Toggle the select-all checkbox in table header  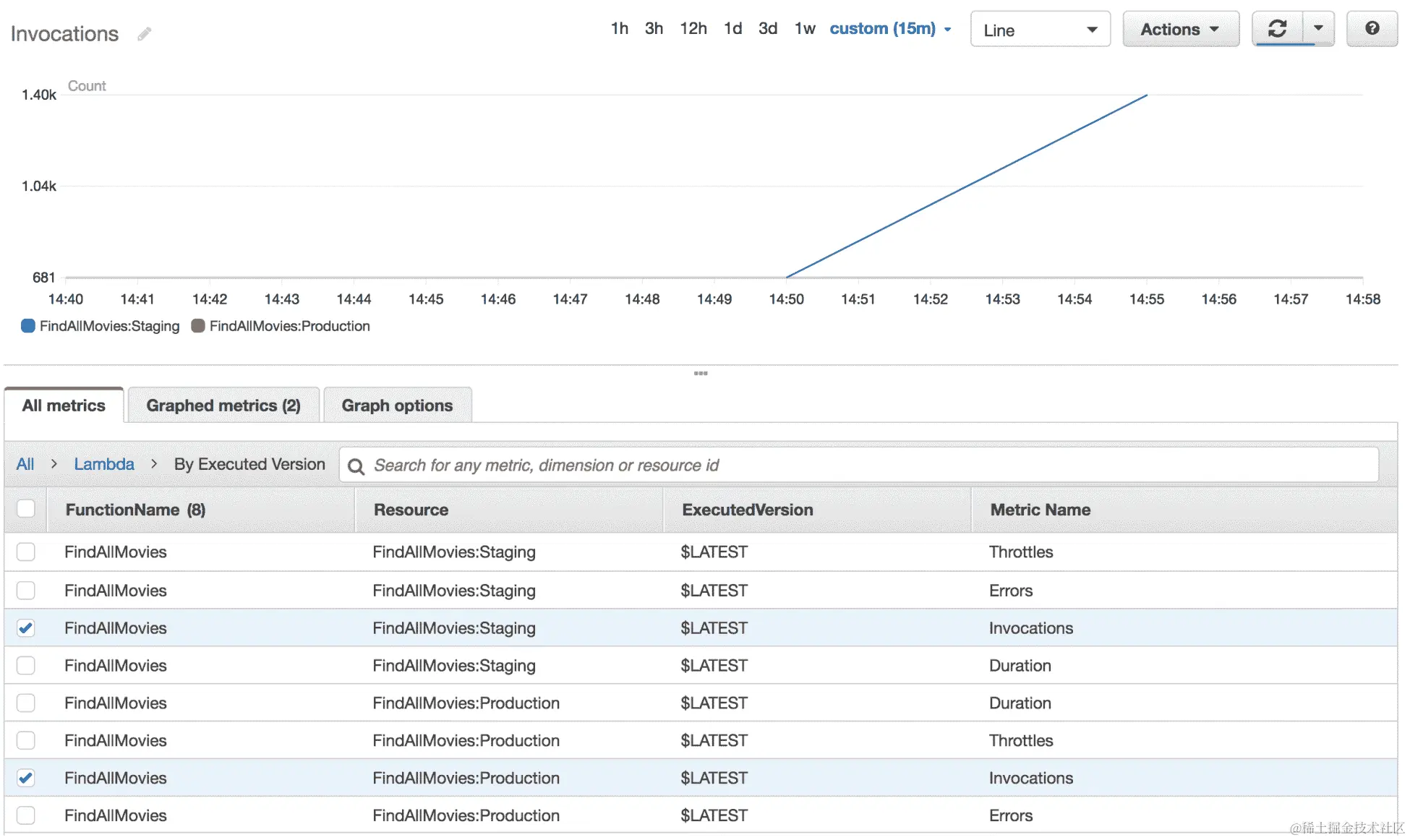click(x=26, y=509)
